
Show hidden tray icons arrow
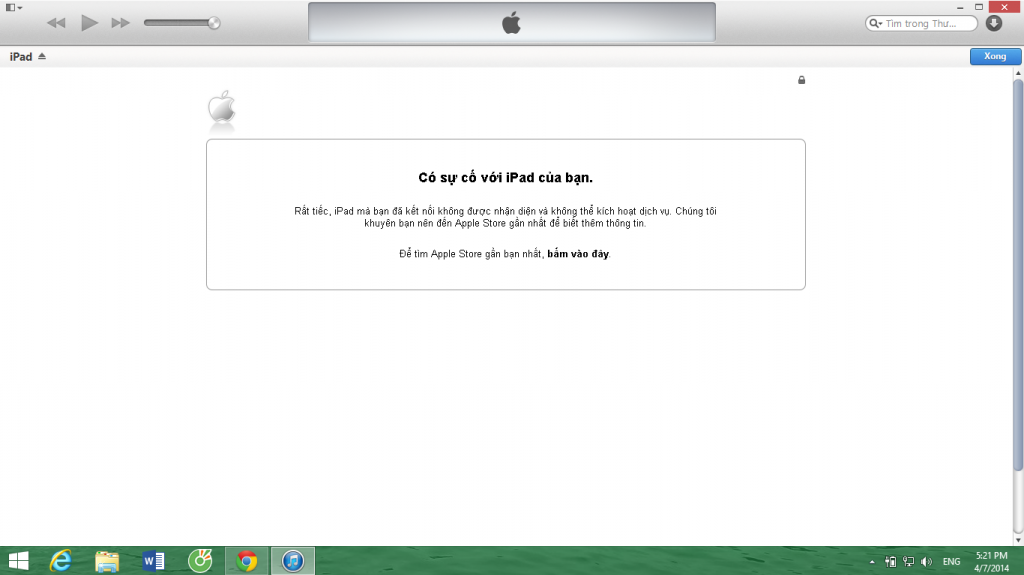pyautogui.click(x=872, y=562)
